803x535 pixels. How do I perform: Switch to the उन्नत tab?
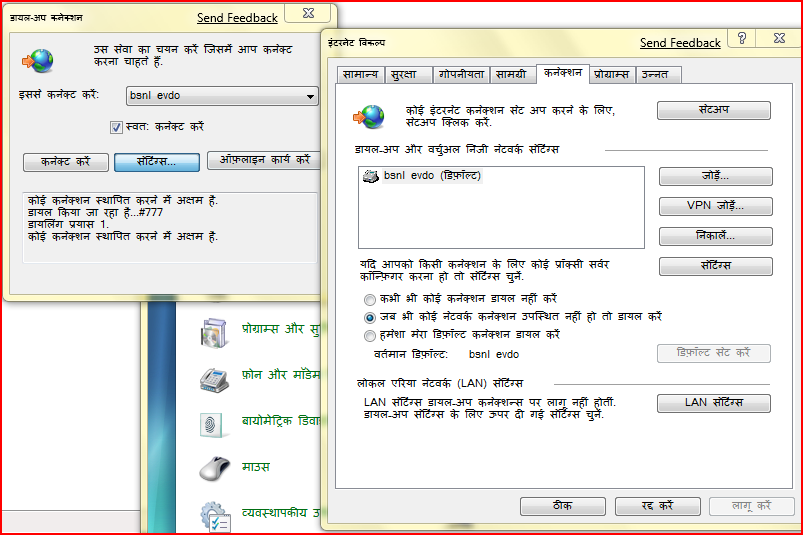[x=658, y=75]
